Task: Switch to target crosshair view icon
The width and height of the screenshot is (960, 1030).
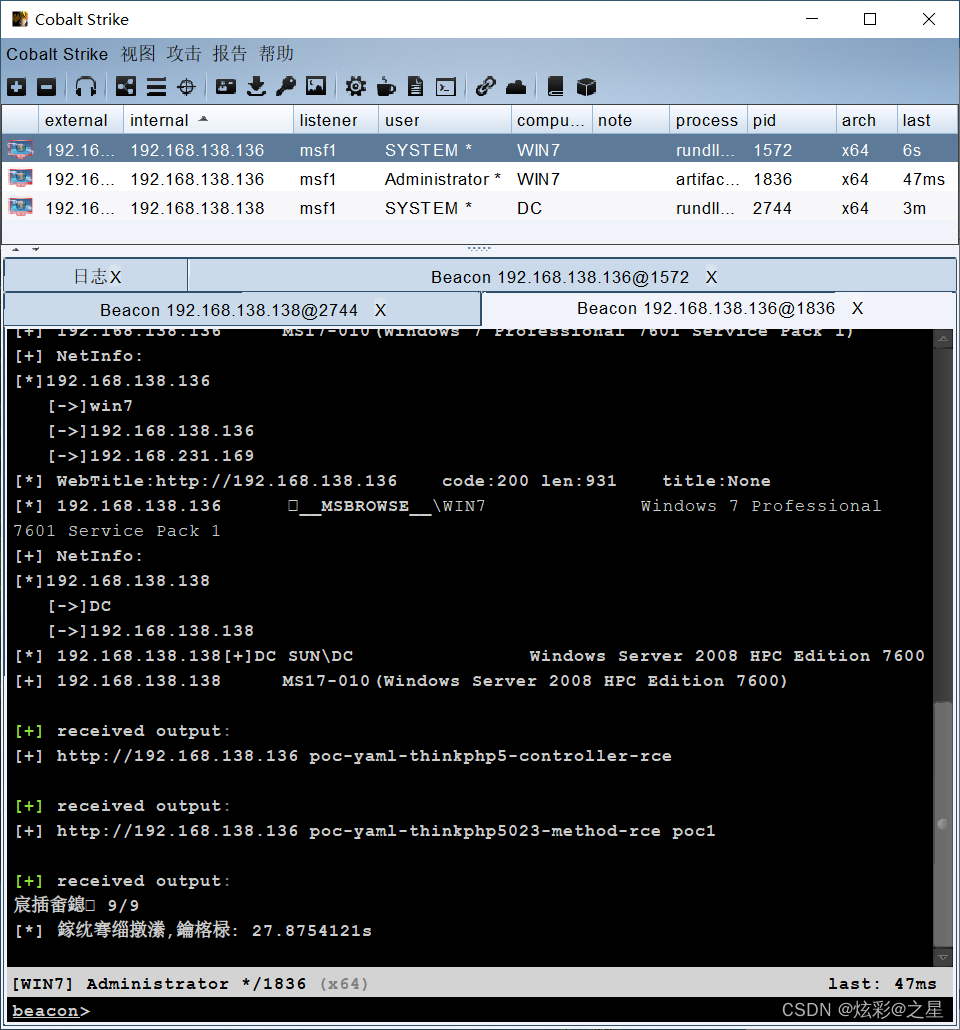Action: [187, 87]
